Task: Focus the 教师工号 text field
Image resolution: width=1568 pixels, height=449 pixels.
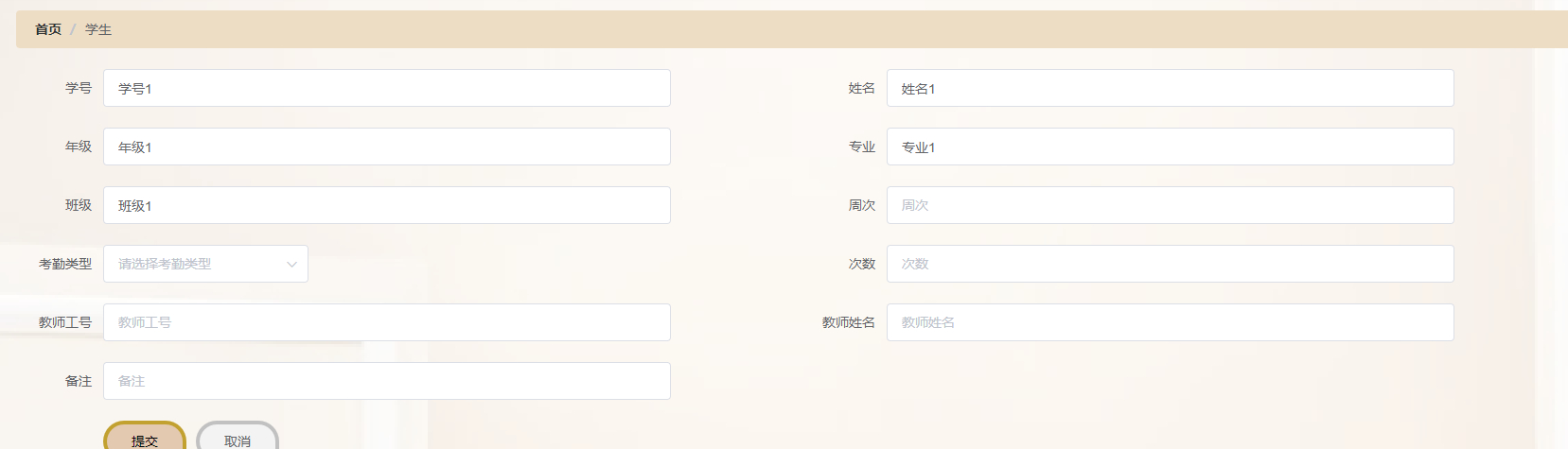Action: coord(386,322)
